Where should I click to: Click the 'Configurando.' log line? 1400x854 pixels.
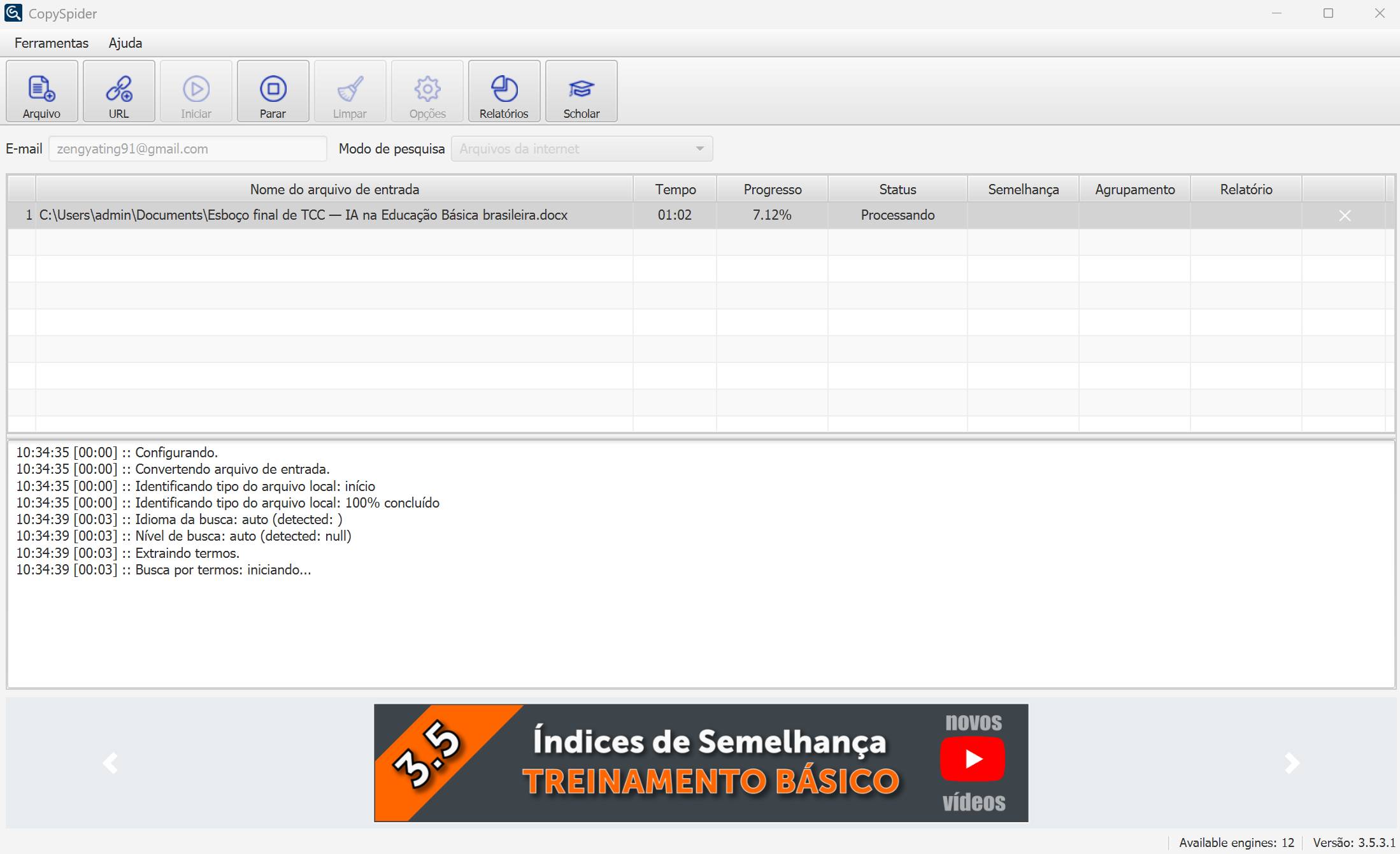tap(117, 452)
